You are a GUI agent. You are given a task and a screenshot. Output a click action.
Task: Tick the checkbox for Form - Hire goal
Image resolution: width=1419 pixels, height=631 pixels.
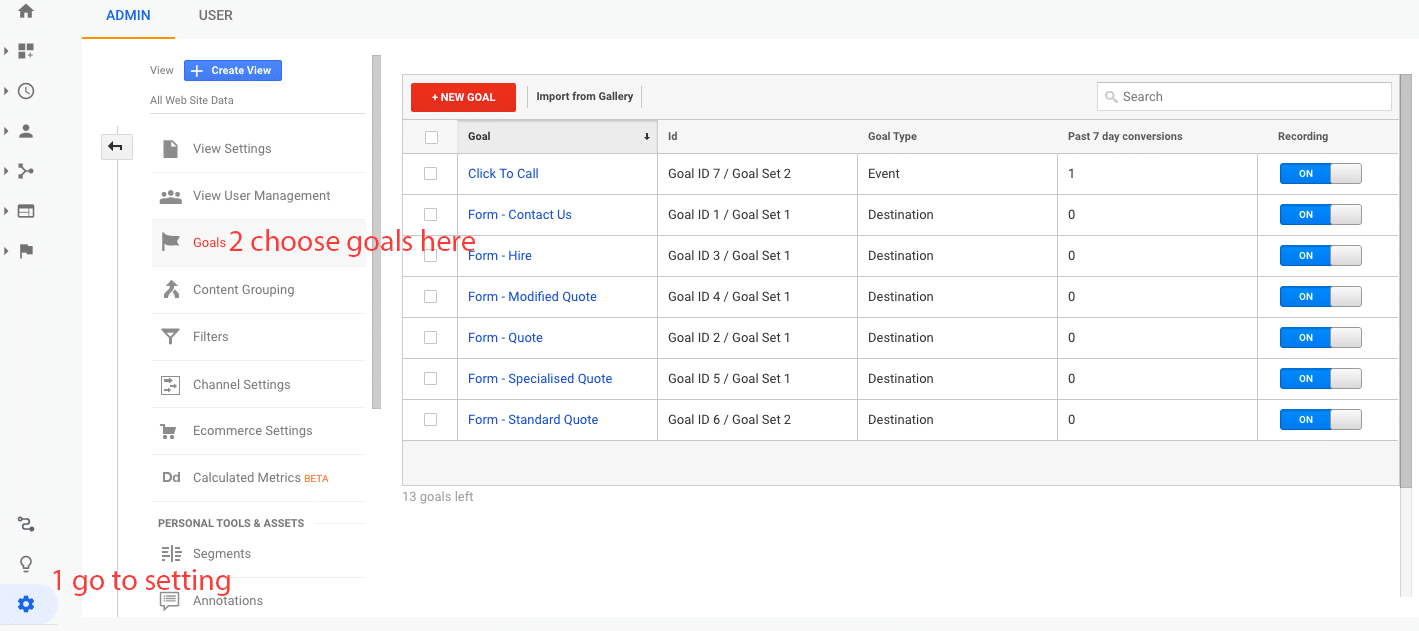[x=431, y=255]
